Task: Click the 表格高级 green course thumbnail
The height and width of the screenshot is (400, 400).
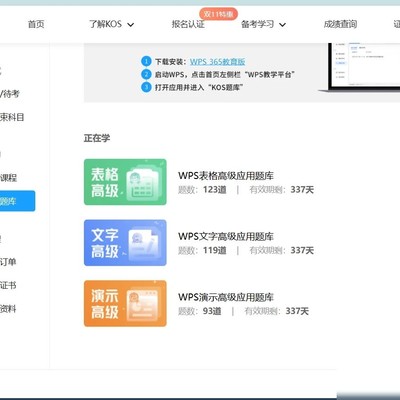Action: click(125, 182)
